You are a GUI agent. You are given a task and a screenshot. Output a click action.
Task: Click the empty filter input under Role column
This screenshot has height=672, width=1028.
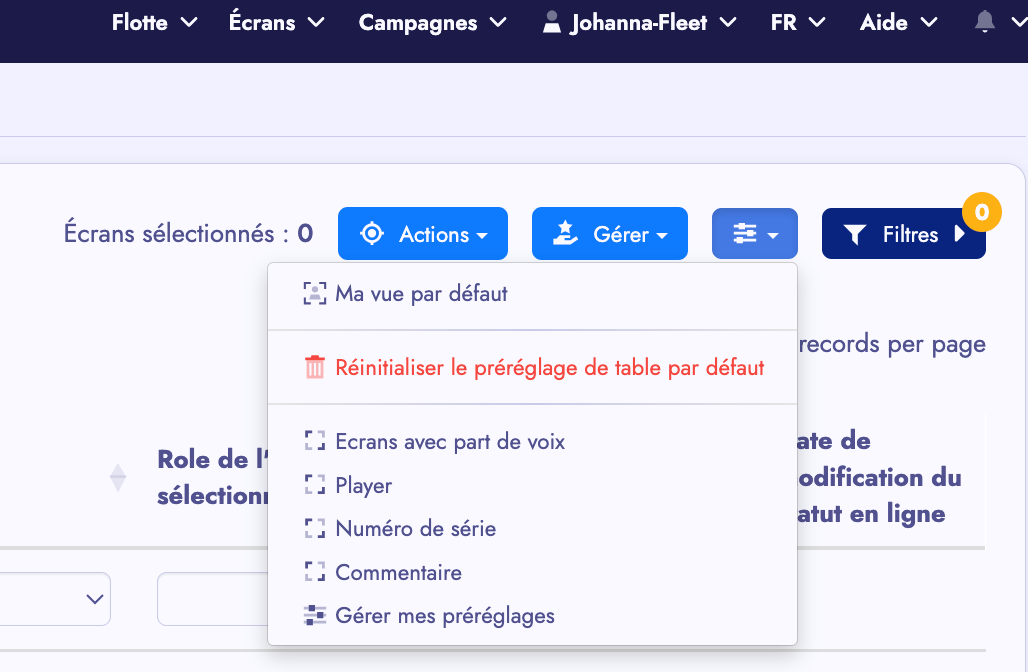210,599
